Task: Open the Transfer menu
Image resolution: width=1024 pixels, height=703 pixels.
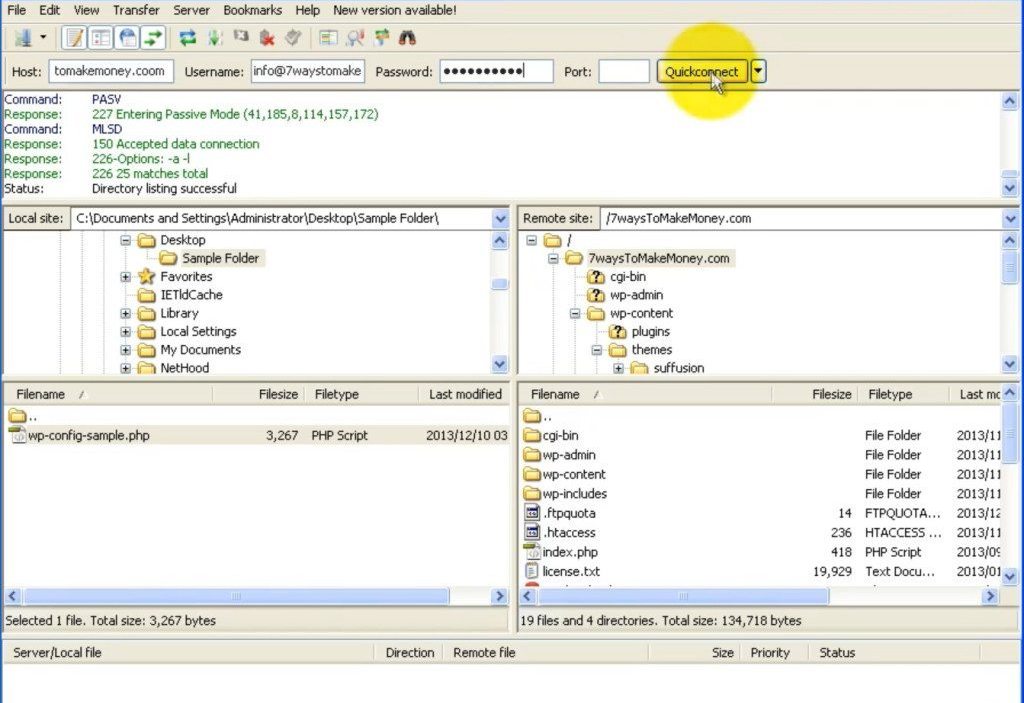Action: click(x=136, y=10)
